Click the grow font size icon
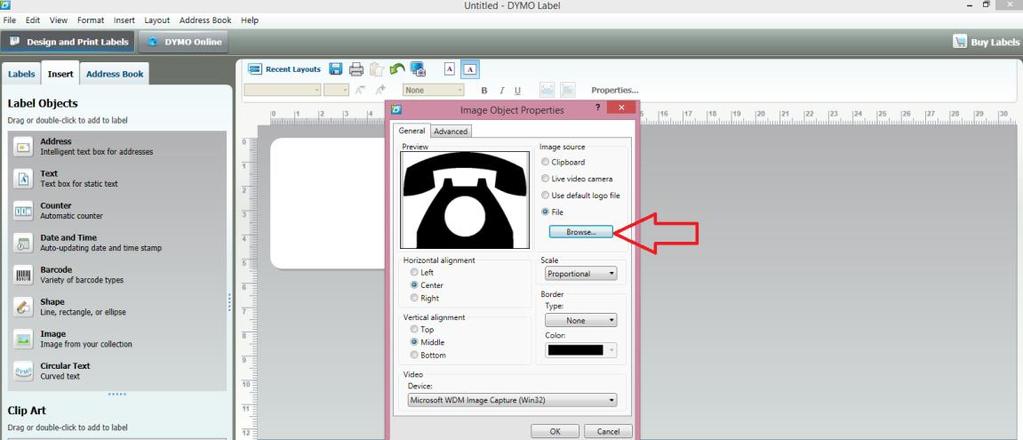The height and width of the screenshot is (440, 1023). coord(380,90)
